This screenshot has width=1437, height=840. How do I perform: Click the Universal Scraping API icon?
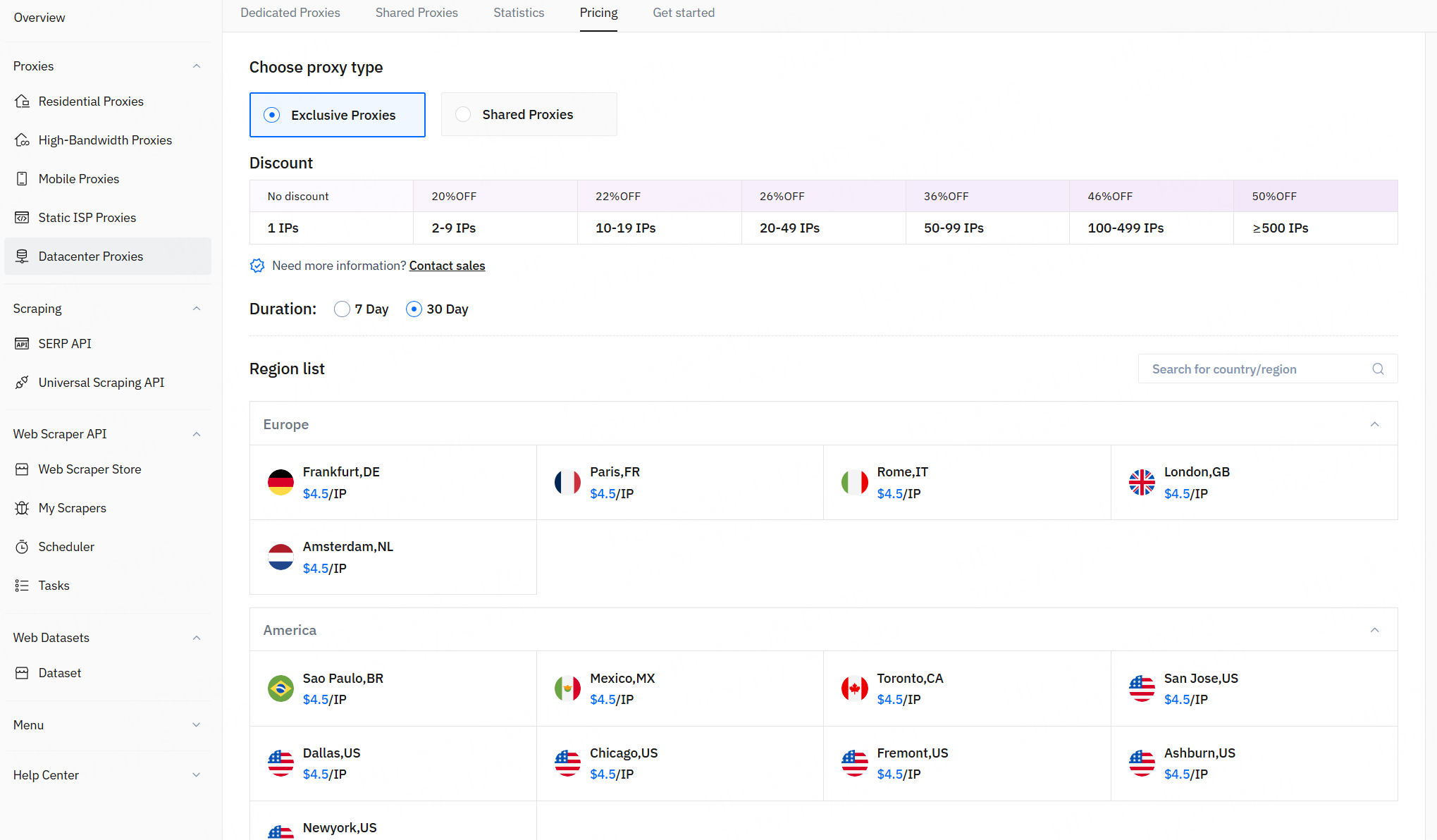pyautogui.click(x=22, y=383)
